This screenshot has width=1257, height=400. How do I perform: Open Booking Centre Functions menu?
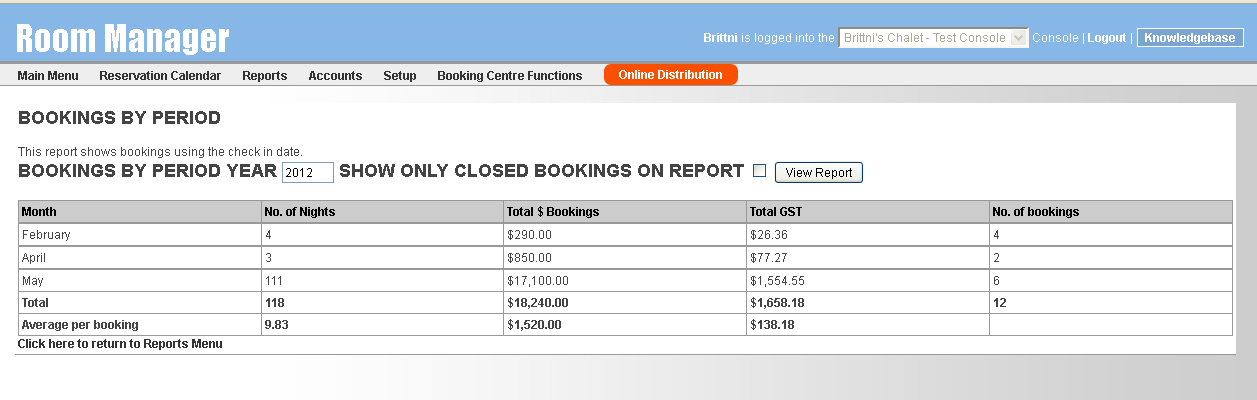coord(509,76)
